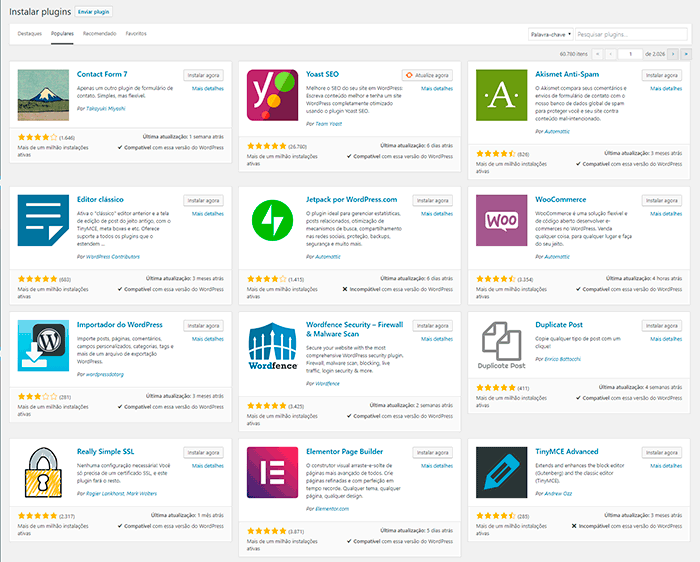Screen dimensions: 700x562
Task: Click the Elementor Page Builder icon
Action: [272, 472]
